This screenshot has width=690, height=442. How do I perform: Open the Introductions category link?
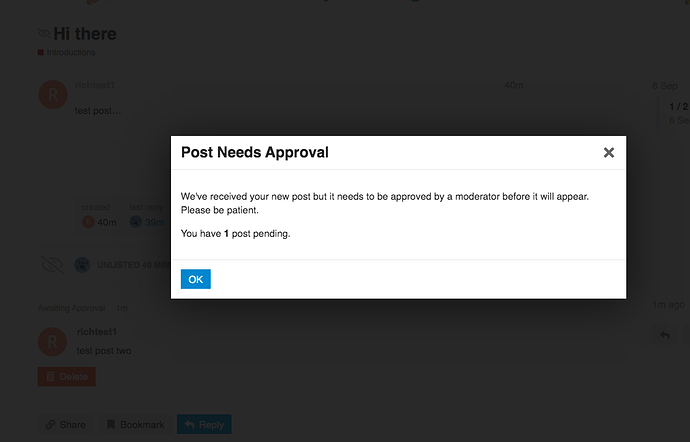[x=71, y=52]
